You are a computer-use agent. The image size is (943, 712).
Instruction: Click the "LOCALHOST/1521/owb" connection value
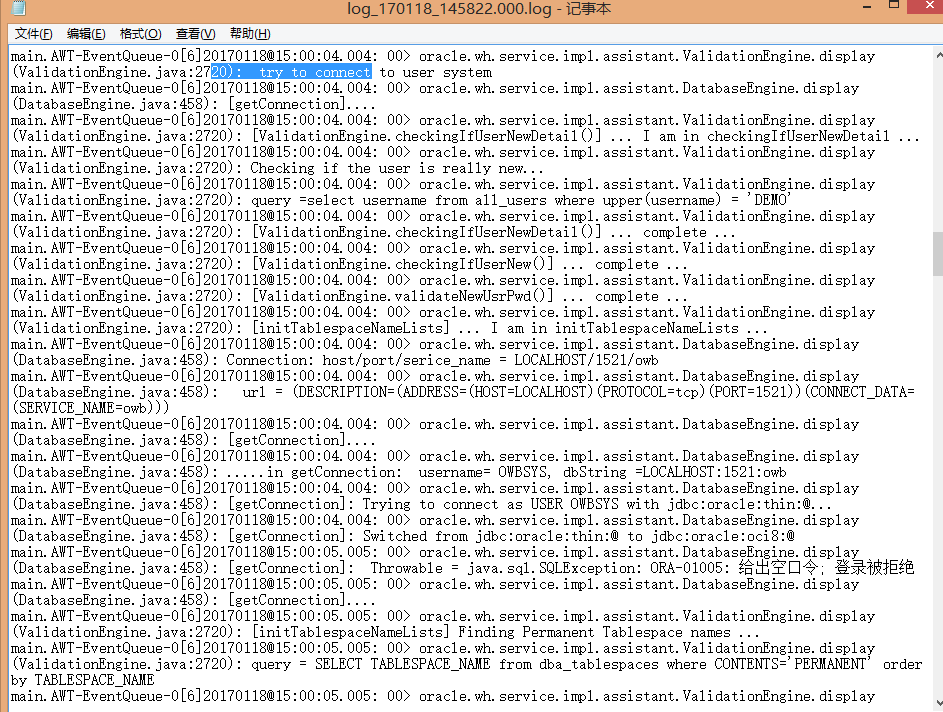point(586,360)
